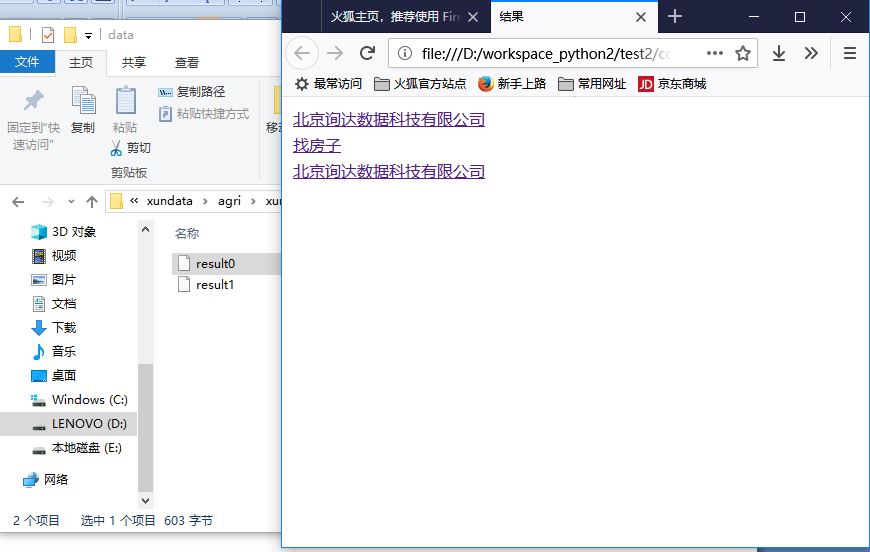
Task: Show site information icon in address bar
Action: point(405,53)
